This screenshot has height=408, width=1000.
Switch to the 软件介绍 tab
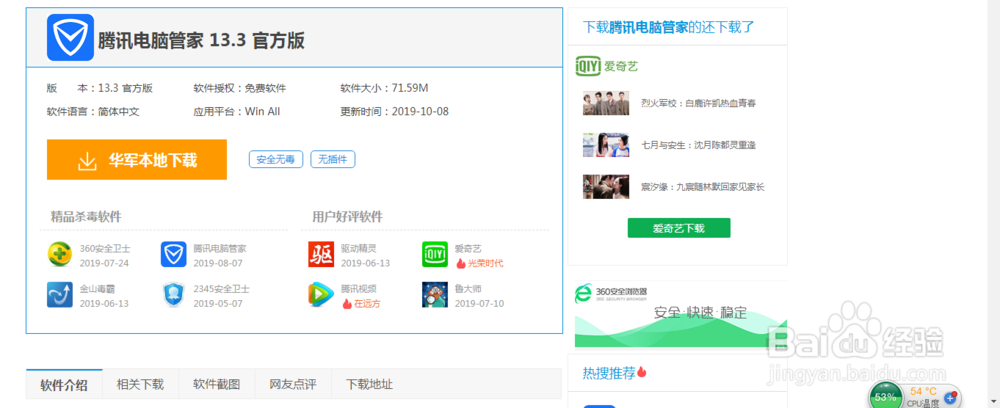[x=64, y=385]
